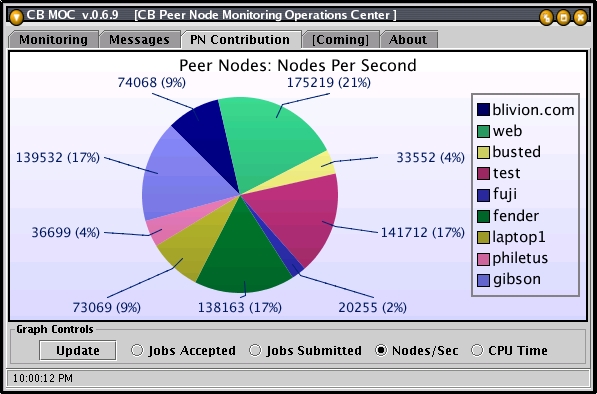The image size is (597, 394).
Task: Click the chart title Peer Nodes: Nodes Per Second
Action: pos(298,65)
